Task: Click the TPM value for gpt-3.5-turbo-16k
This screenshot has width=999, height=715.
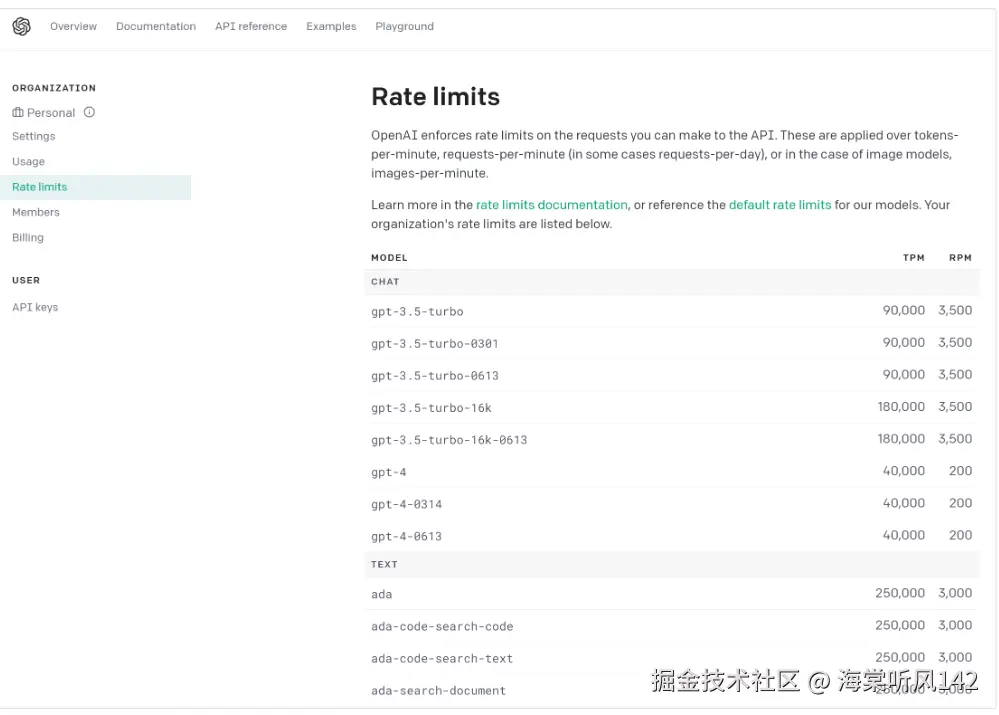Action: pyautogui.click(x=901, y=407)
